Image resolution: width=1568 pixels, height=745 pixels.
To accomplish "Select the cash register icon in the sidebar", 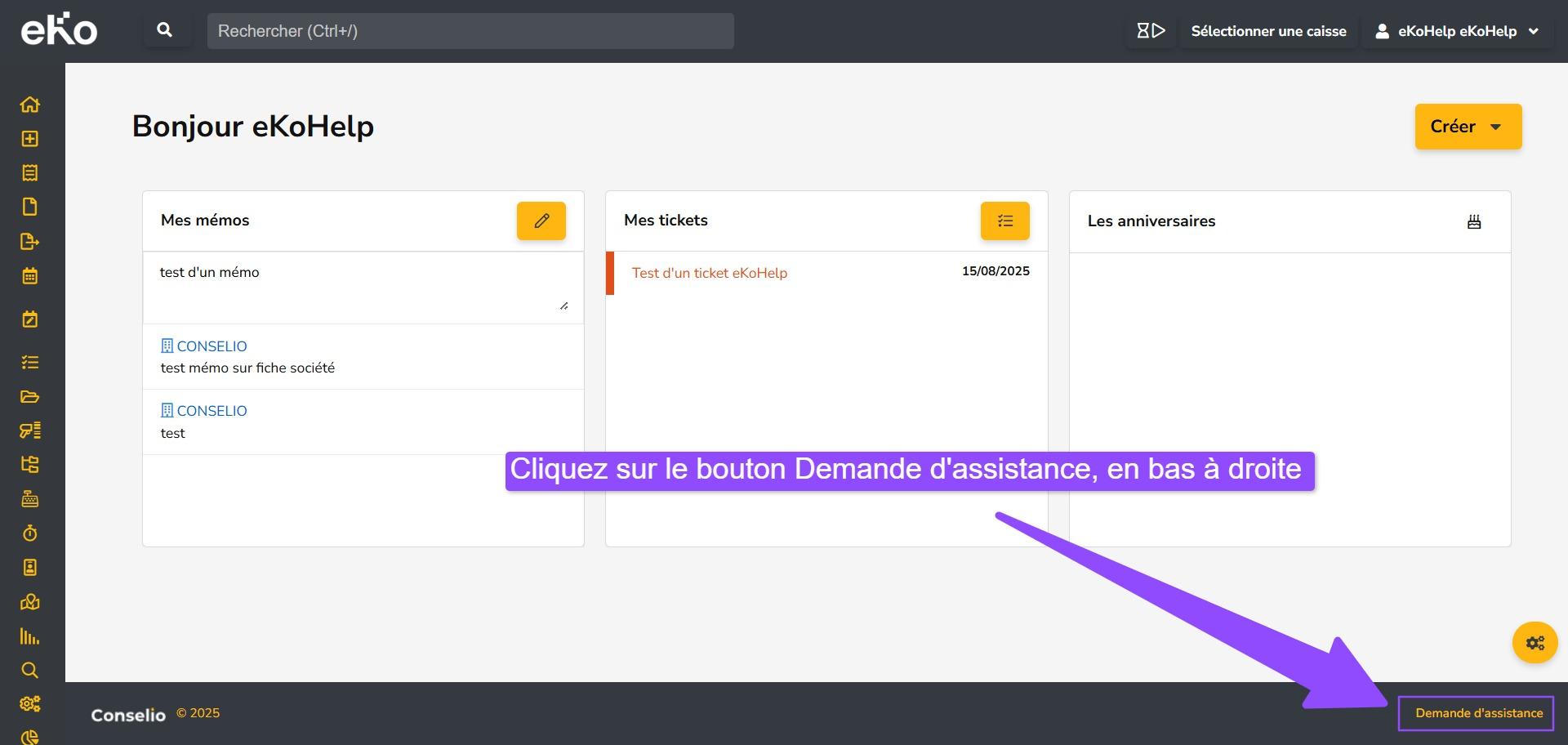I will (x=30, y=499).
